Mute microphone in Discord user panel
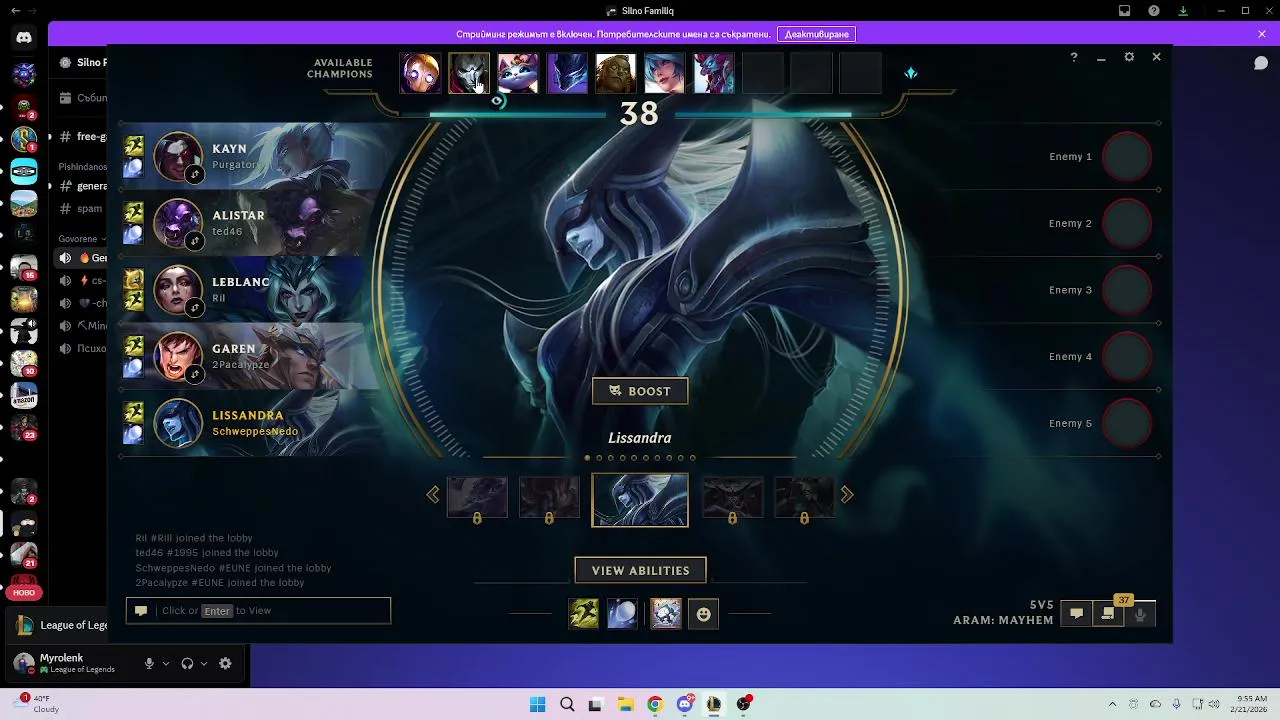 149,663
